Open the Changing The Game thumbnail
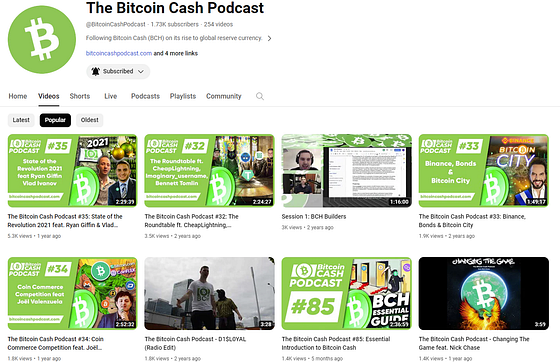This screenshot has width=560, height=362. point(484,293)
